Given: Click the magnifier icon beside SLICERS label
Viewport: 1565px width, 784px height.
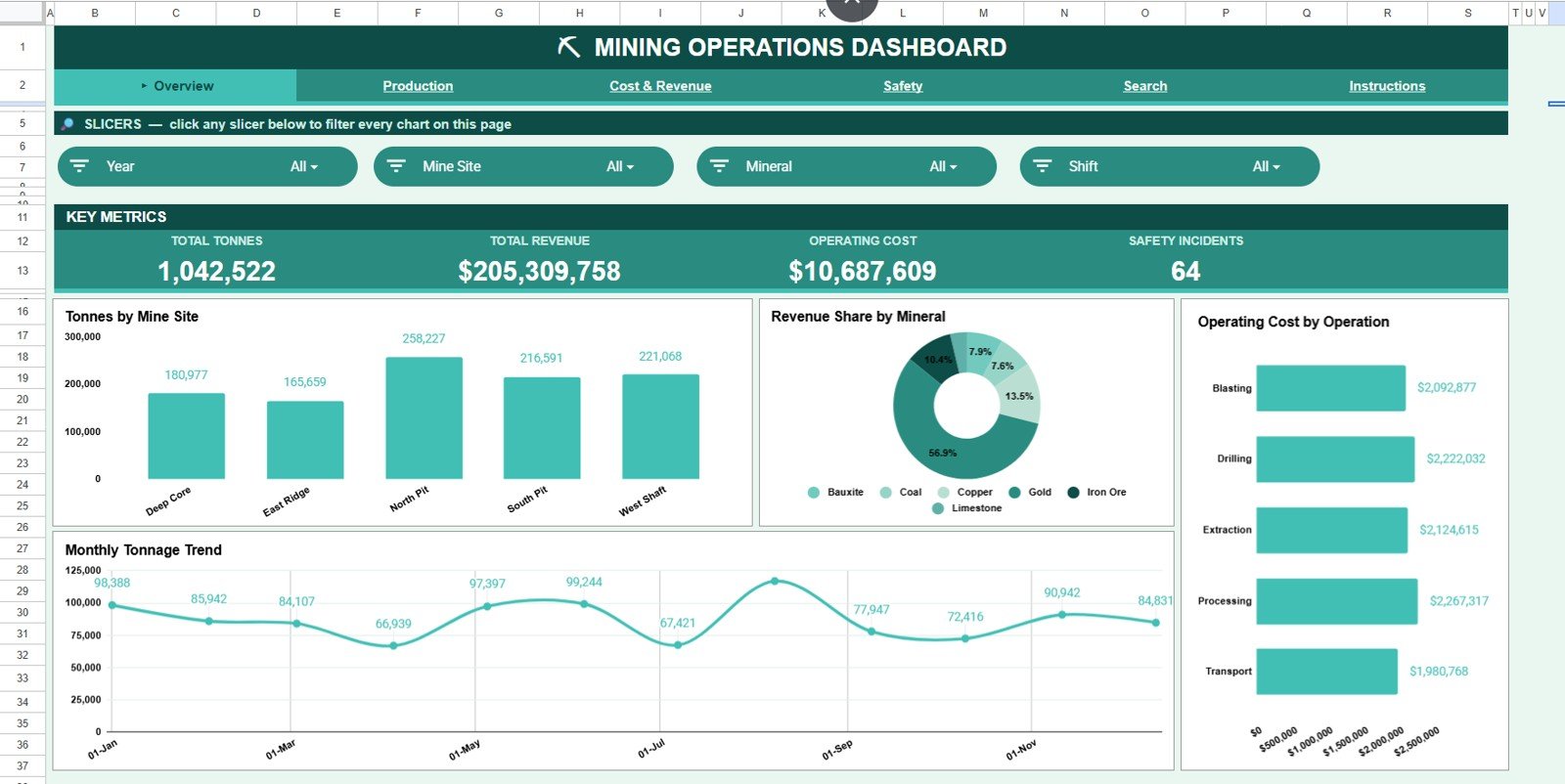Looking at the screenshot, I should pyautogui.click(x=67, y=124).
